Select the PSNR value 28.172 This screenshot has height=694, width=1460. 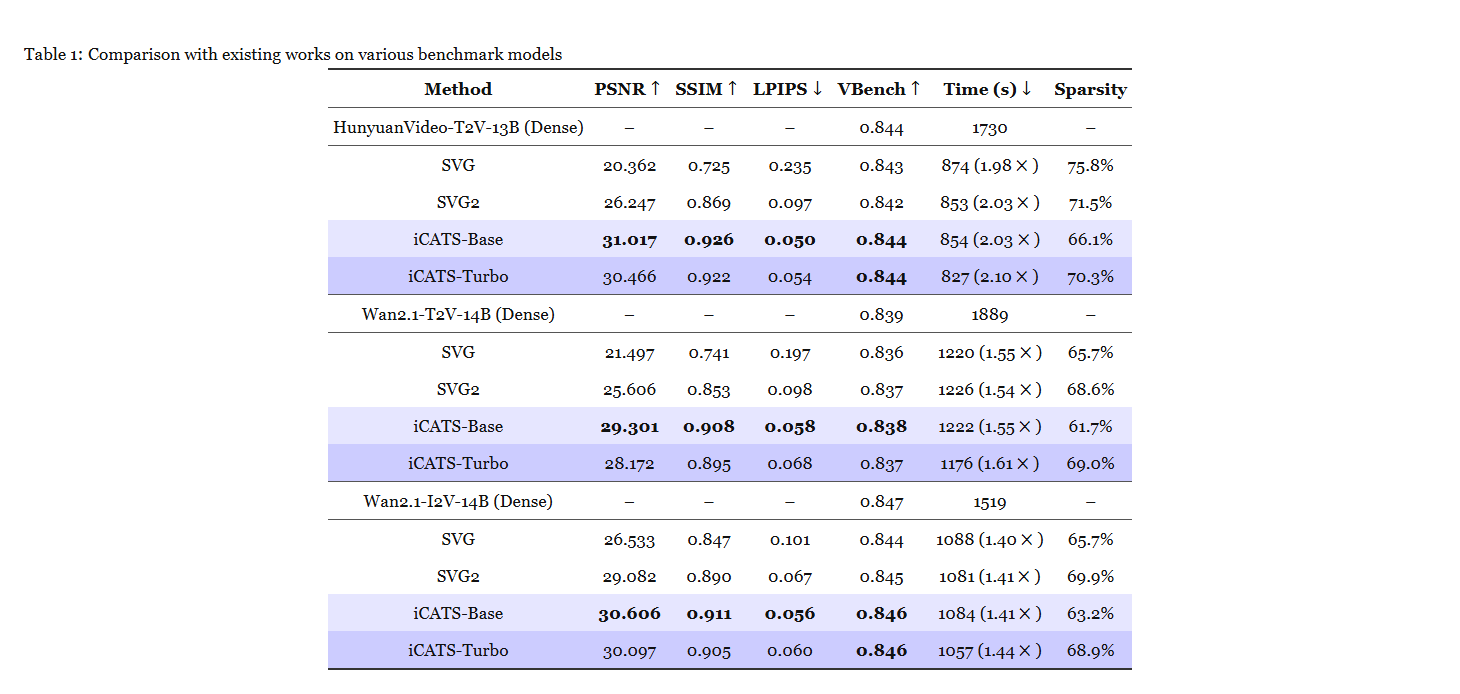629,464
